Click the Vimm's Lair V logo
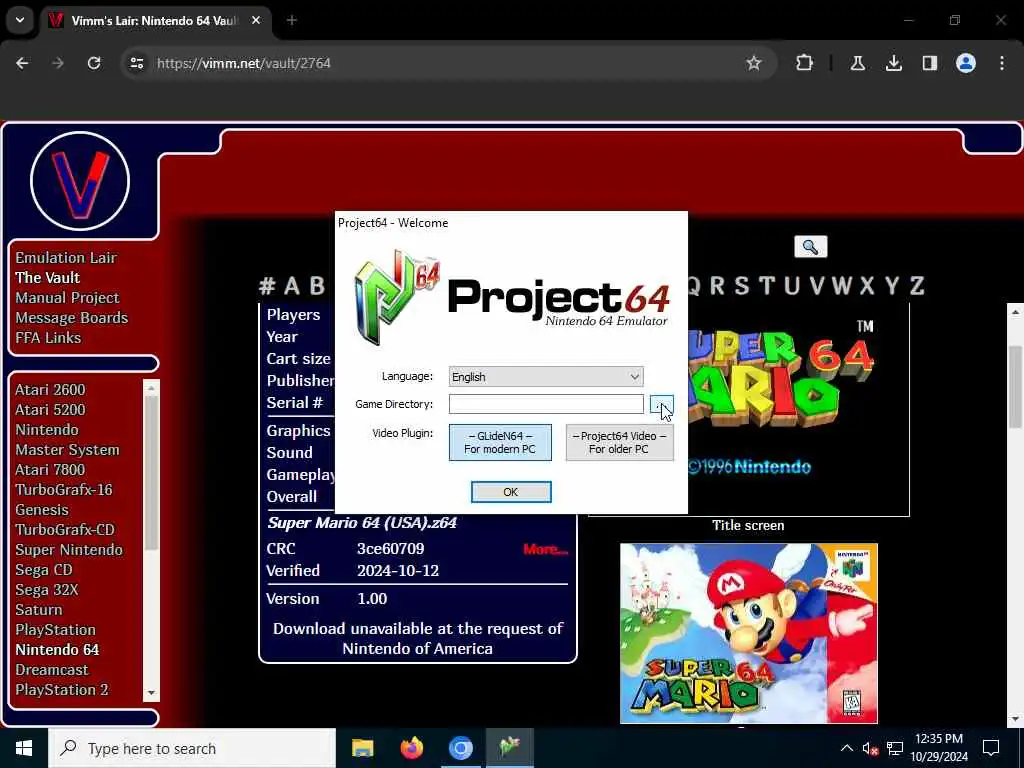 (80, 181)
